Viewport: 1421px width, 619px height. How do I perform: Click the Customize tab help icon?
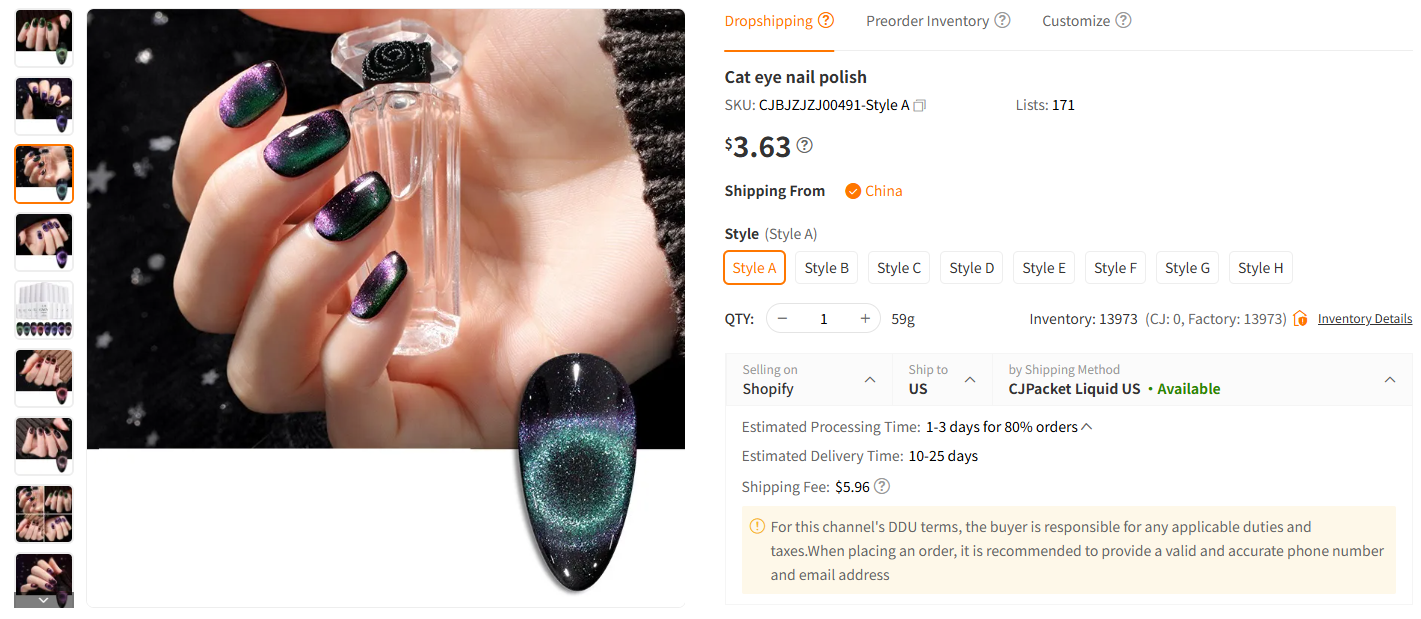1123,19
